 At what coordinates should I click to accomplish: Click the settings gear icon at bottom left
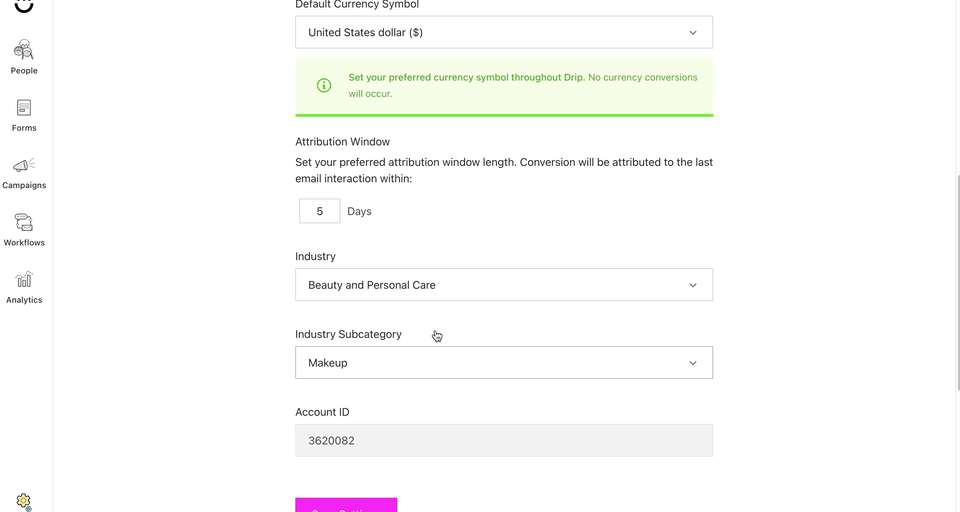click(23, 501)
